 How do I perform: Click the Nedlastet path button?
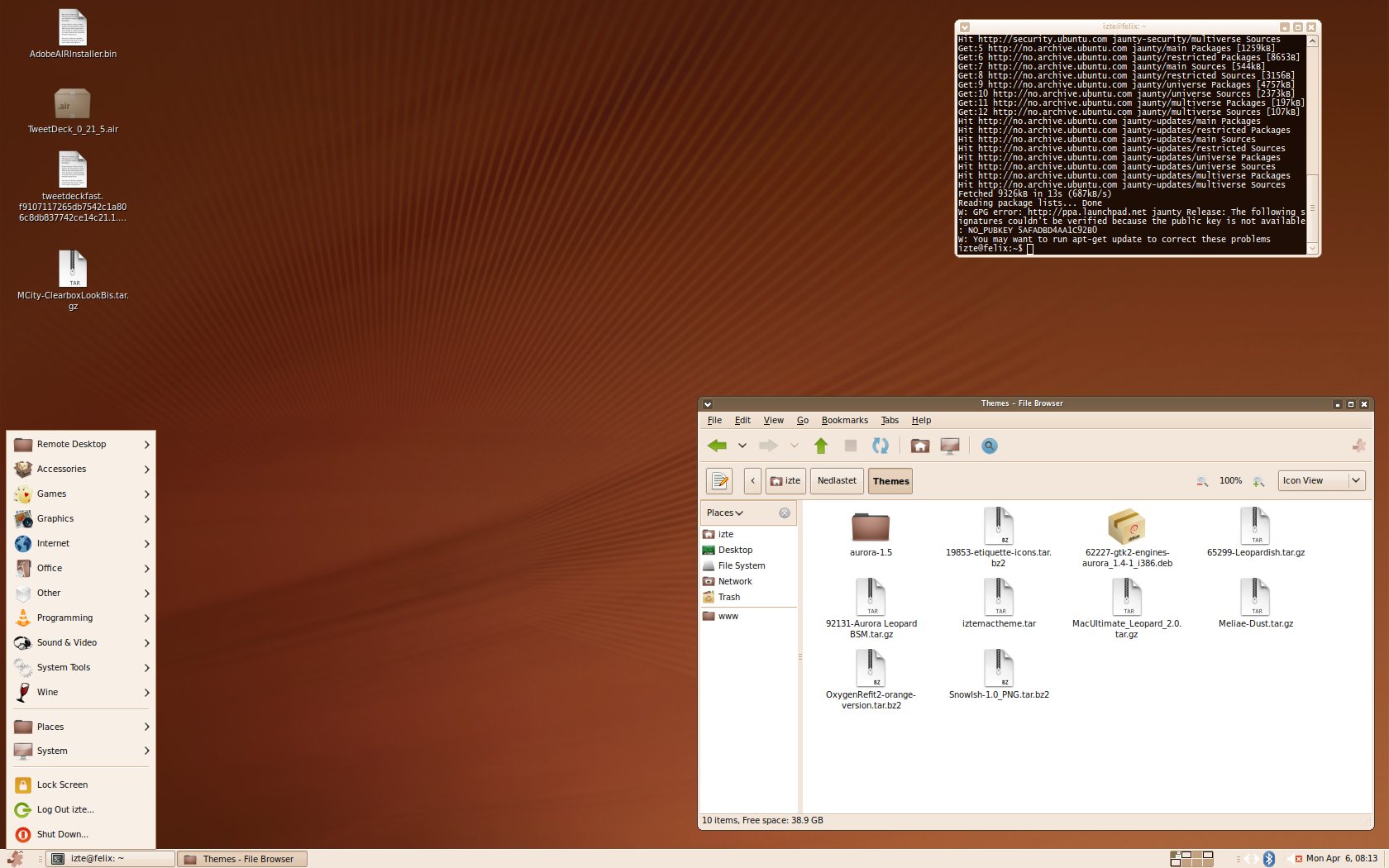[837, 481]
